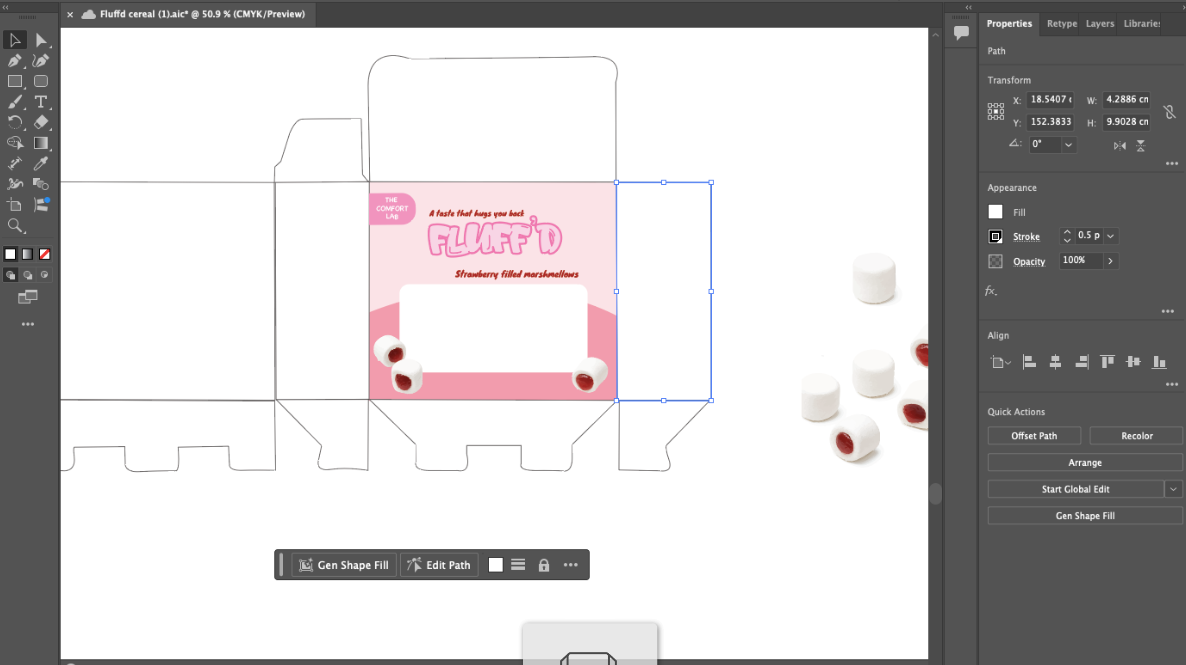Enable Draw Normal mode
The width and height of the screenshot is (1186, 665).
tap(11, 275)
